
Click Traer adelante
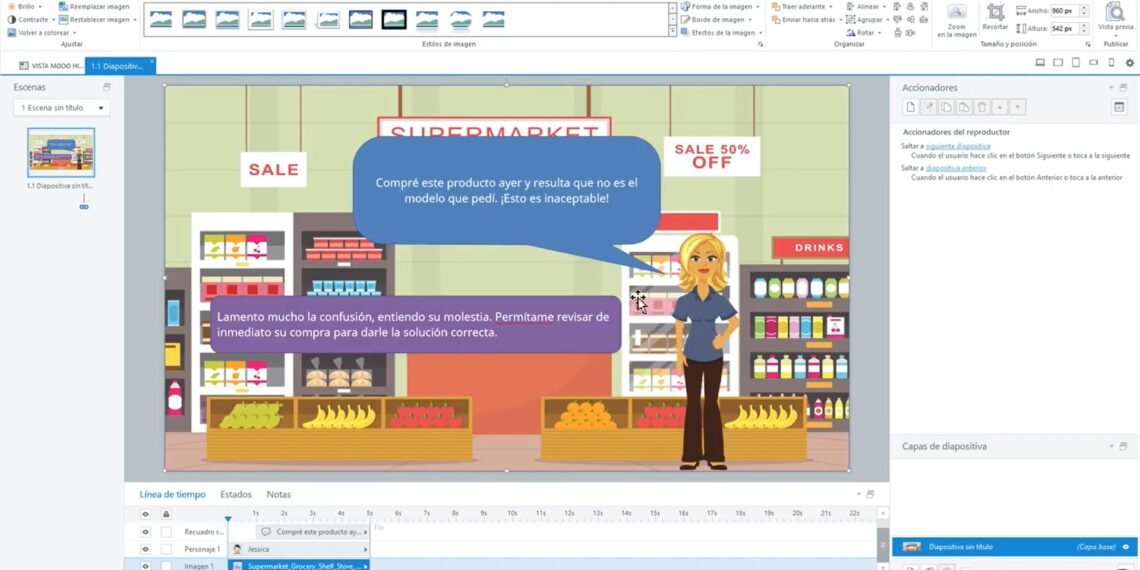tap(802, 7)
